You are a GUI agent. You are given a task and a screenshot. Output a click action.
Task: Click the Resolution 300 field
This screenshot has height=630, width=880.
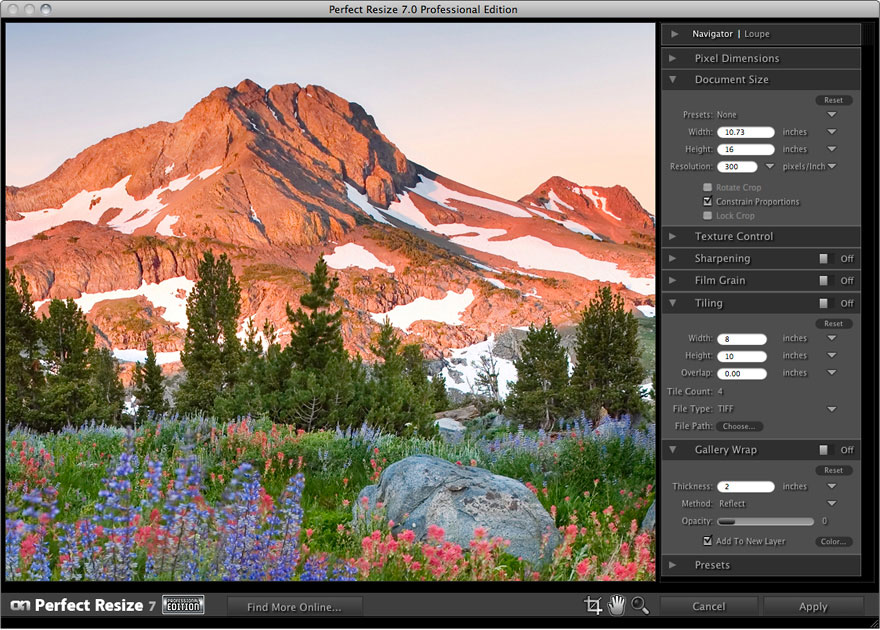pyautogui.click(x=737, y=167)
